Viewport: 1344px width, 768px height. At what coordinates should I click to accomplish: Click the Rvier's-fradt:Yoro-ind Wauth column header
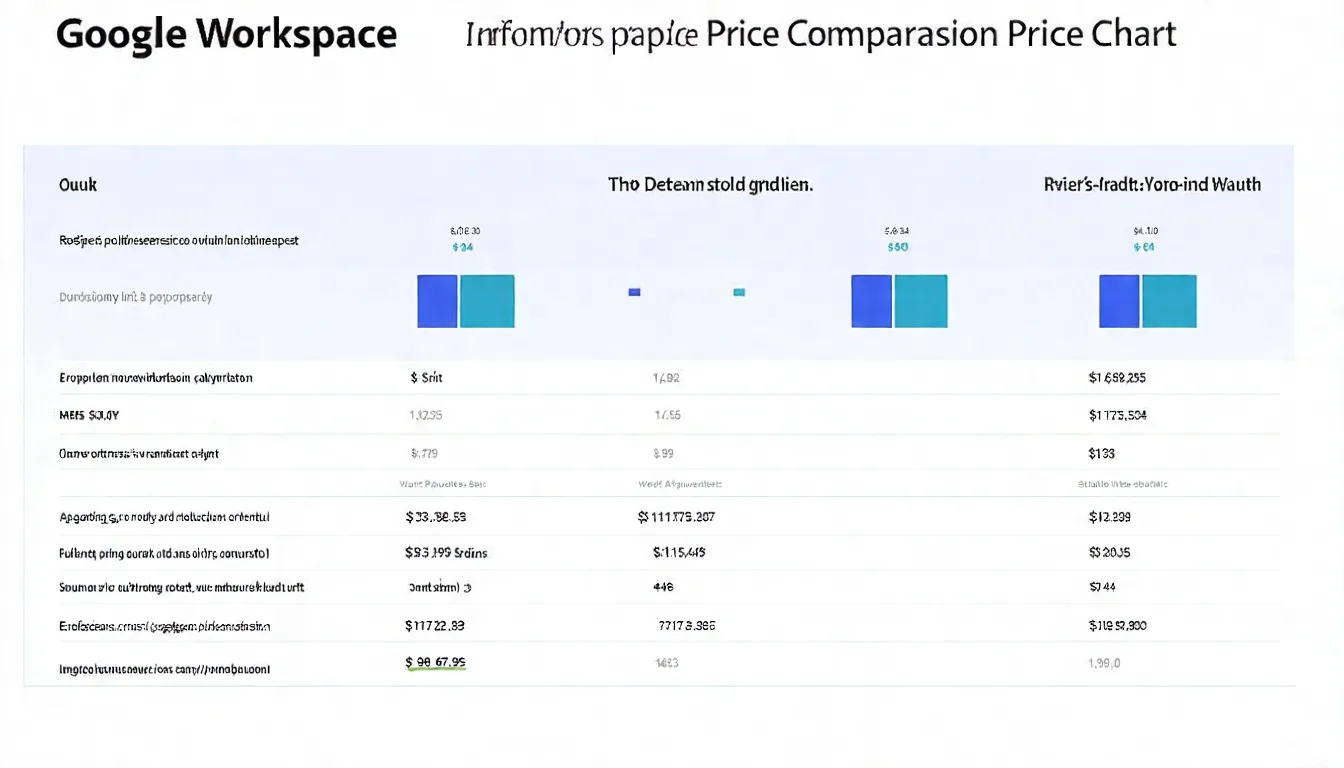[1151, 185]
